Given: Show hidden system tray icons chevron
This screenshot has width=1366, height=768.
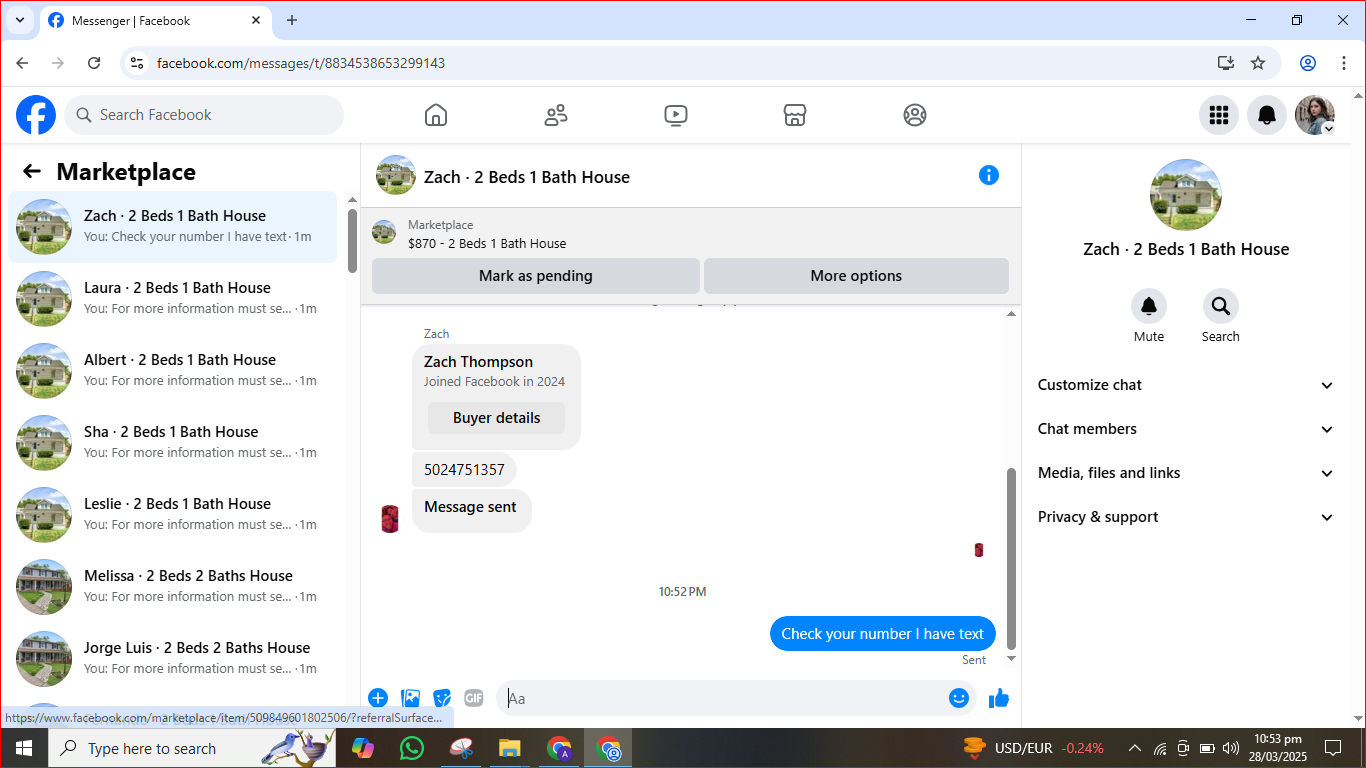Looking at the screenshot, I should point(1135,748).
